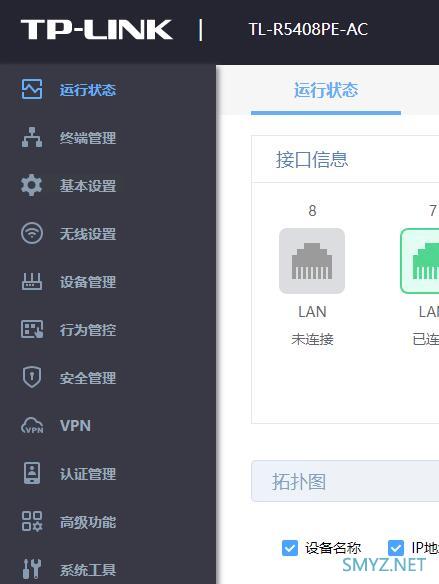Viewport: 439px width, 584px height.
Task: Click the 运行状态 chart icon in sidebar
Action: coord(32,89)
